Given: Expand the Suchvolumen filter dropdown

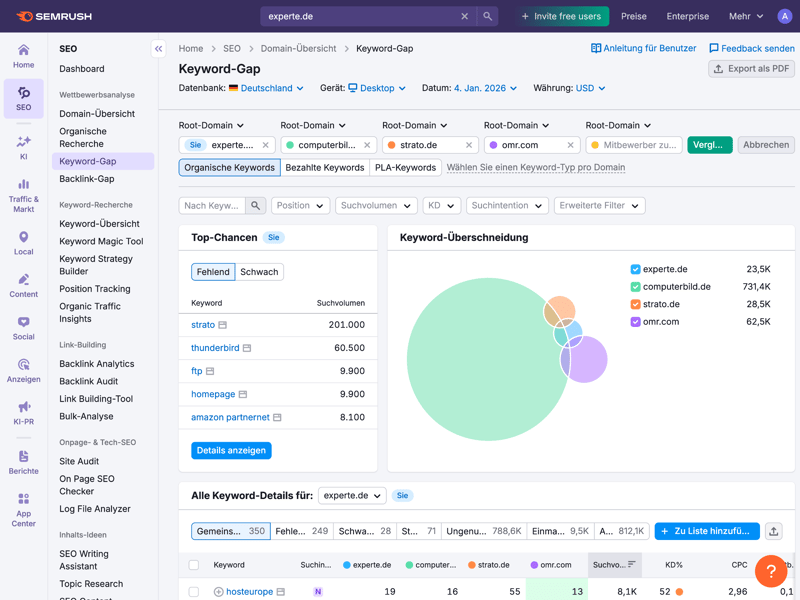Looking at the screenshot, I should [376, 205].
